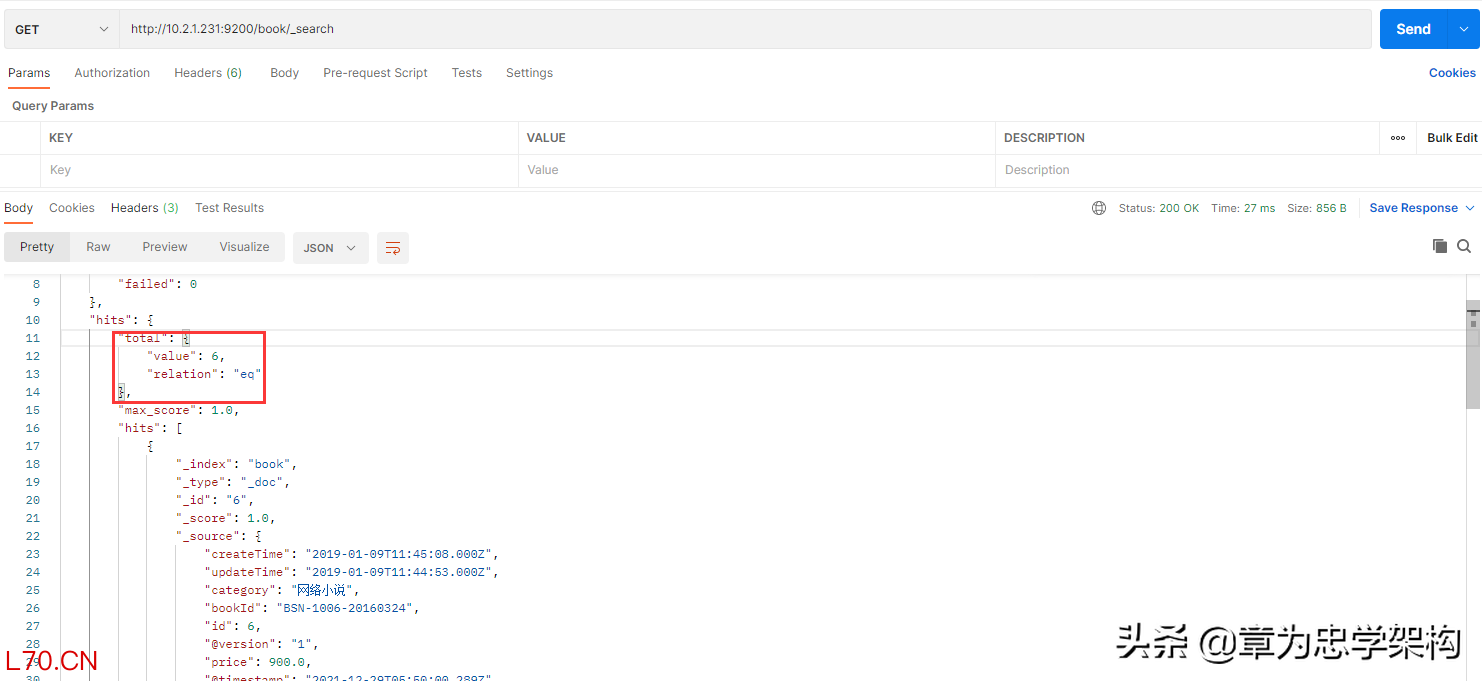Click the "_score": 1.0 line

coord(226,518)
